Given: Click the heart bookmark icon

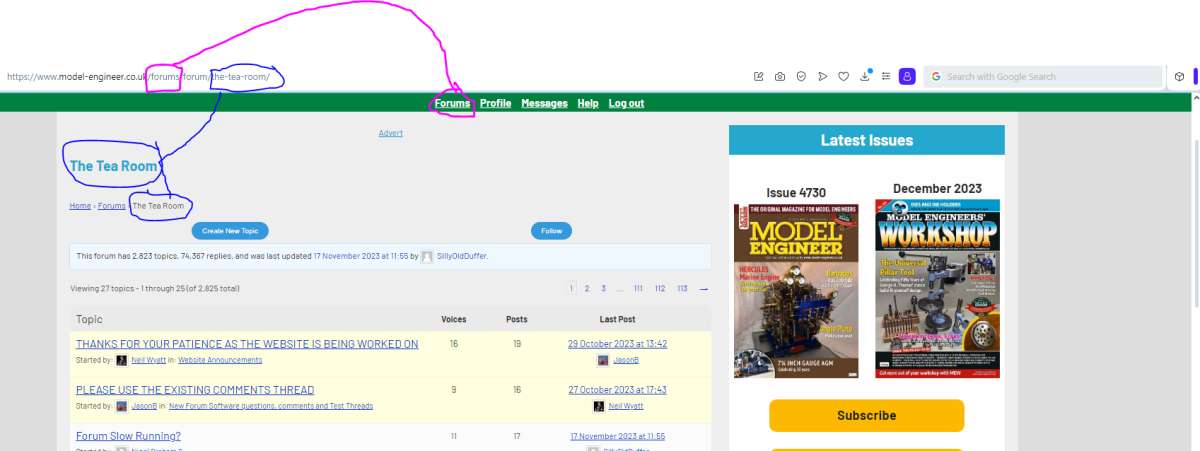Looking at the screenshot, I should (844, 76).
